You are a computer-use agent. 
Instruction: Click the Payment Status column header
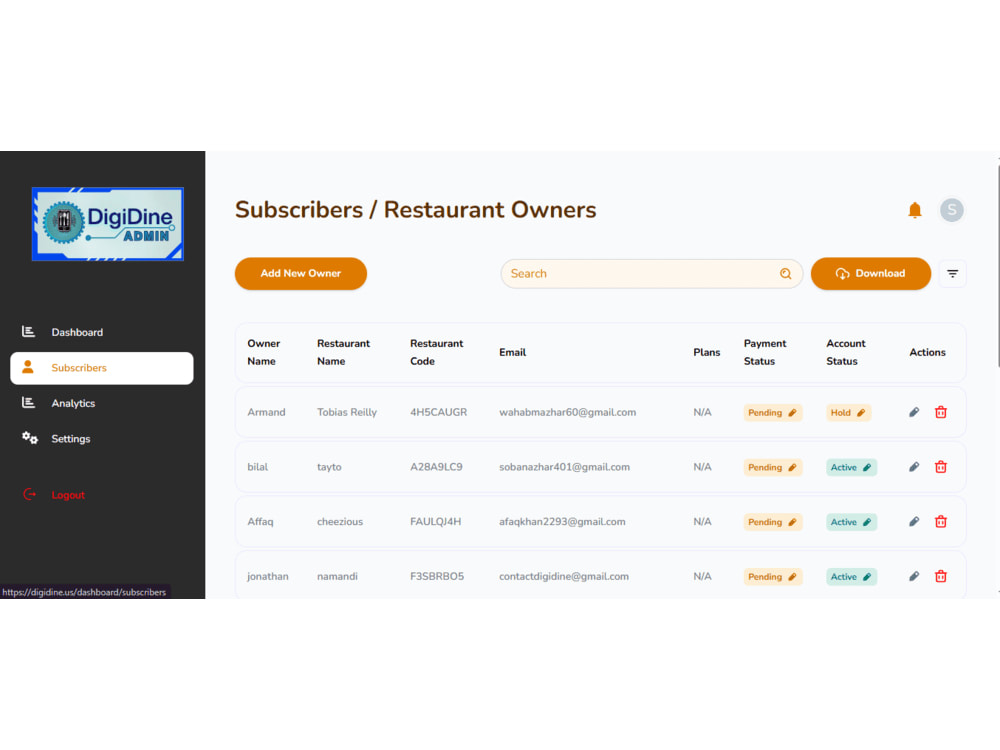[x=765, y=352]
